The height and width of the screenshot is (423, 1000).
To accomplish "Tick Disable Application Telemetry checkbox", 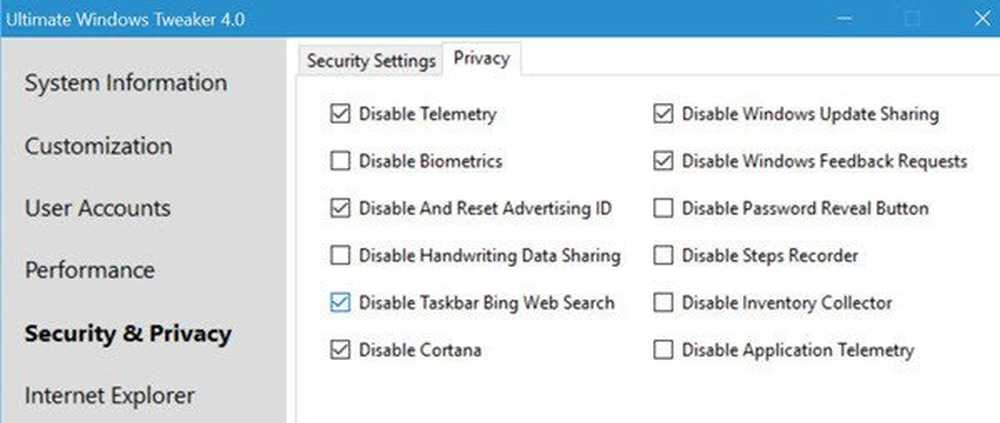I will [x=663, y=350].
